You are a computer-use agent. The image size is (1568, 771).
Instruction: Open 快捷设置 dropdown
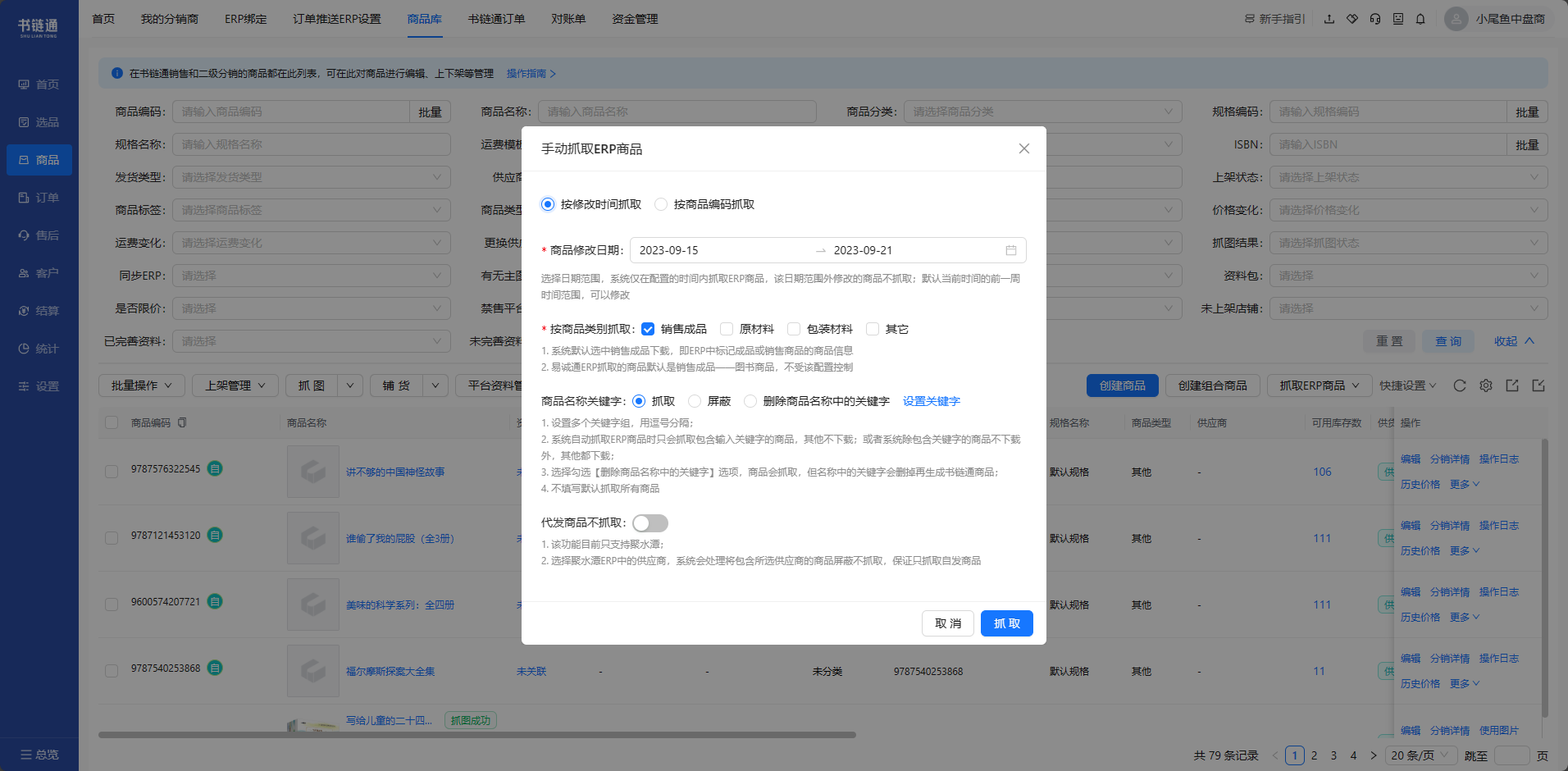click(1407, 385)
